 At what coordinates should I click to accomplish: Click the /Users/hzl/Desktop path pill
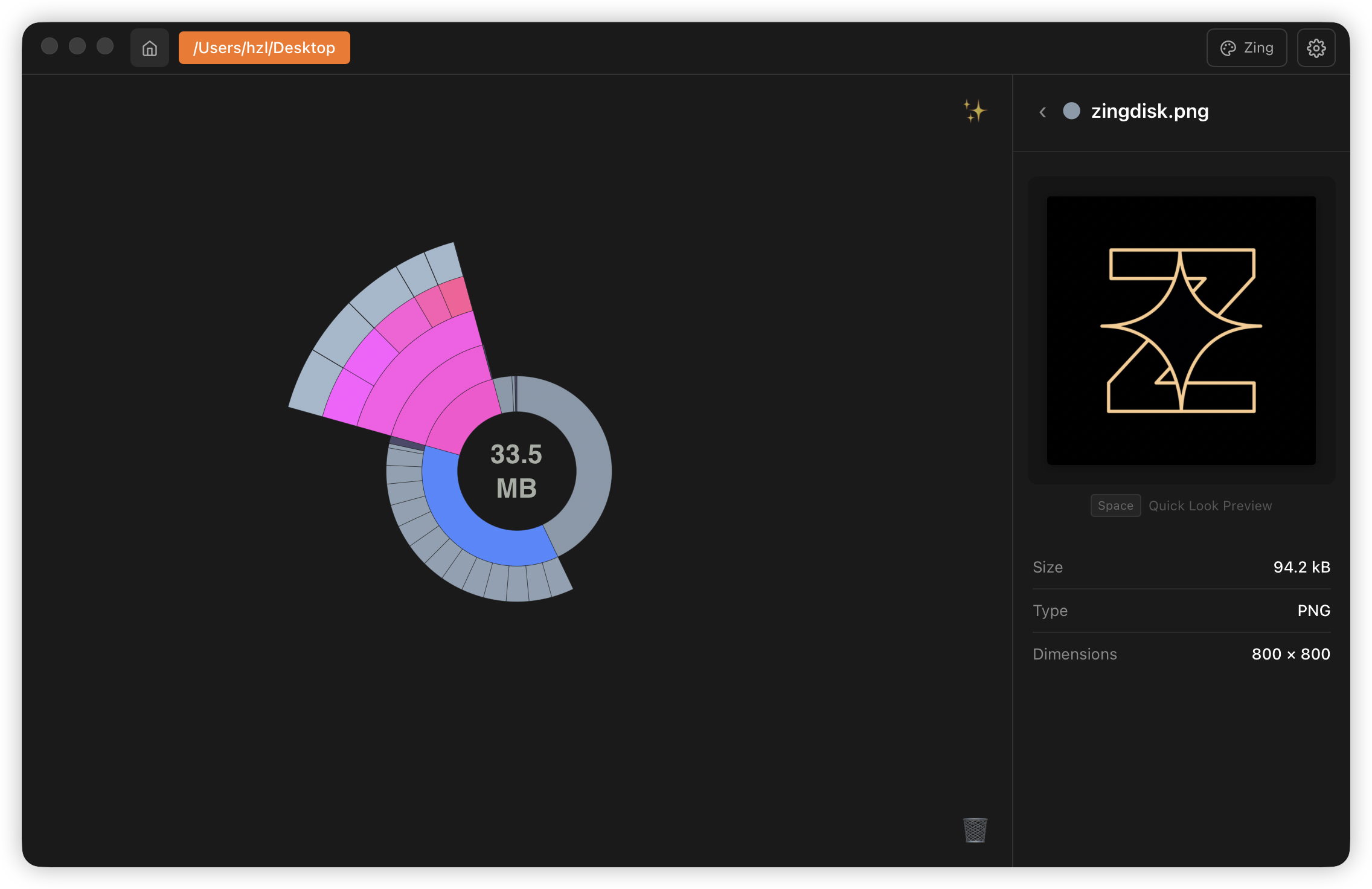[264, 47]
